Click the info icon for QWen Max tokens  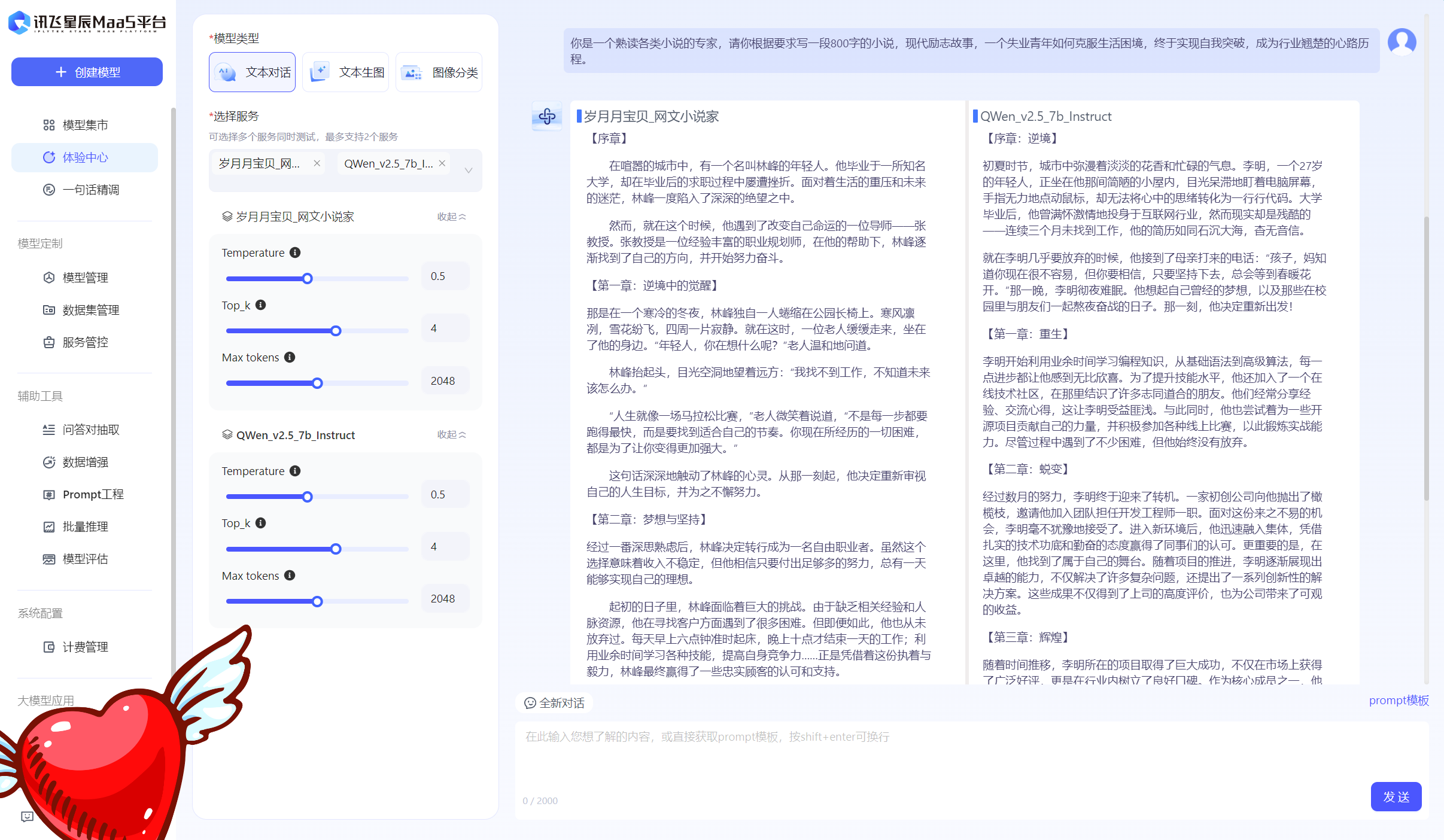[x=290, y=576]
